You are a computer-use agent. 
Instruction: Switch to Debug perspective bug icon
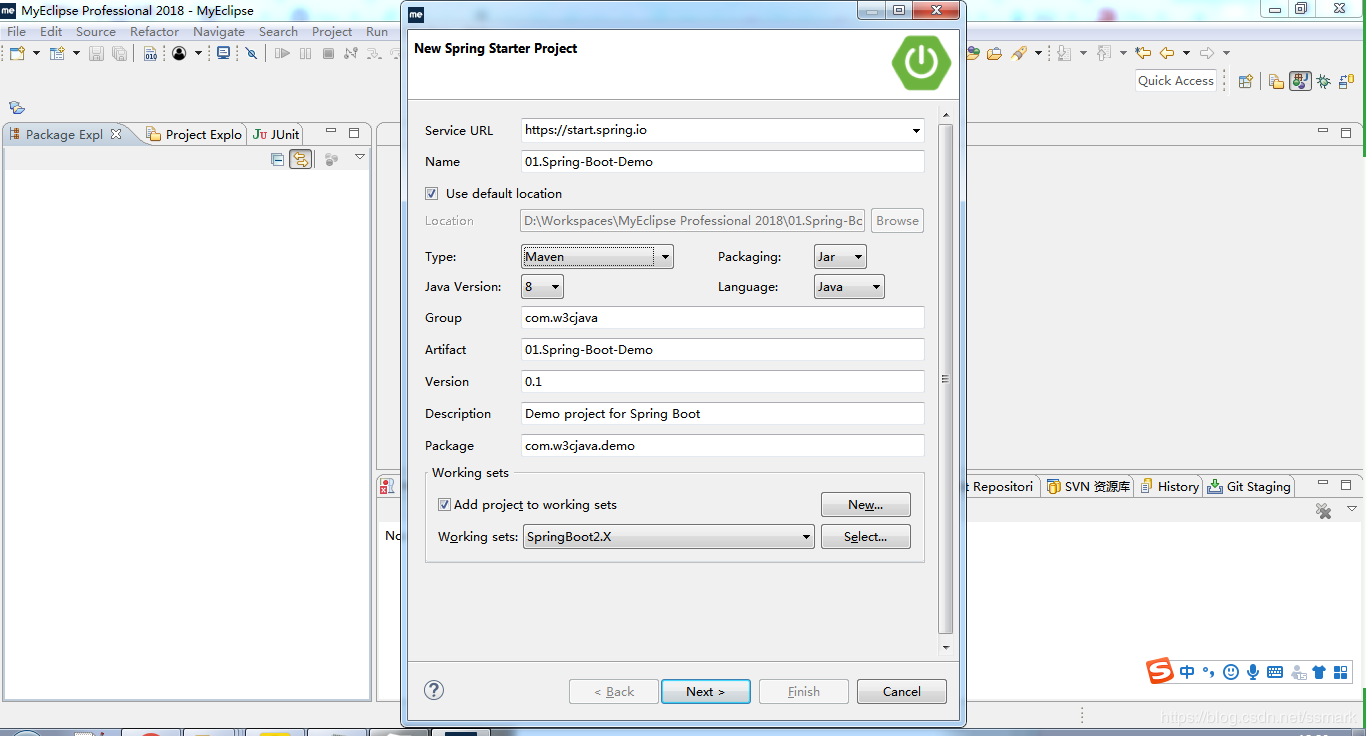click(x=1323, y=82)
